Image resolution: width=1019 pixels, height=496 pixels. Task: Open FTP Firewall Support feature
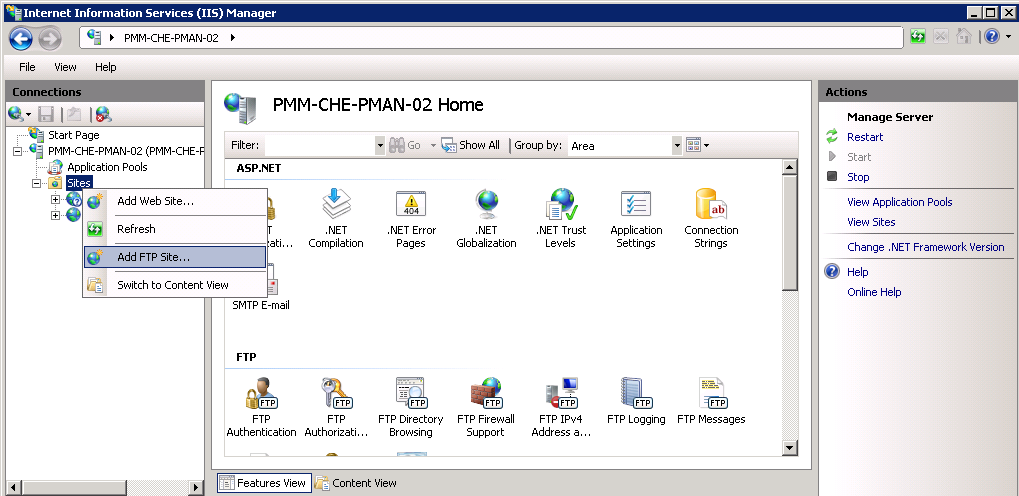[x=486, y=407]
